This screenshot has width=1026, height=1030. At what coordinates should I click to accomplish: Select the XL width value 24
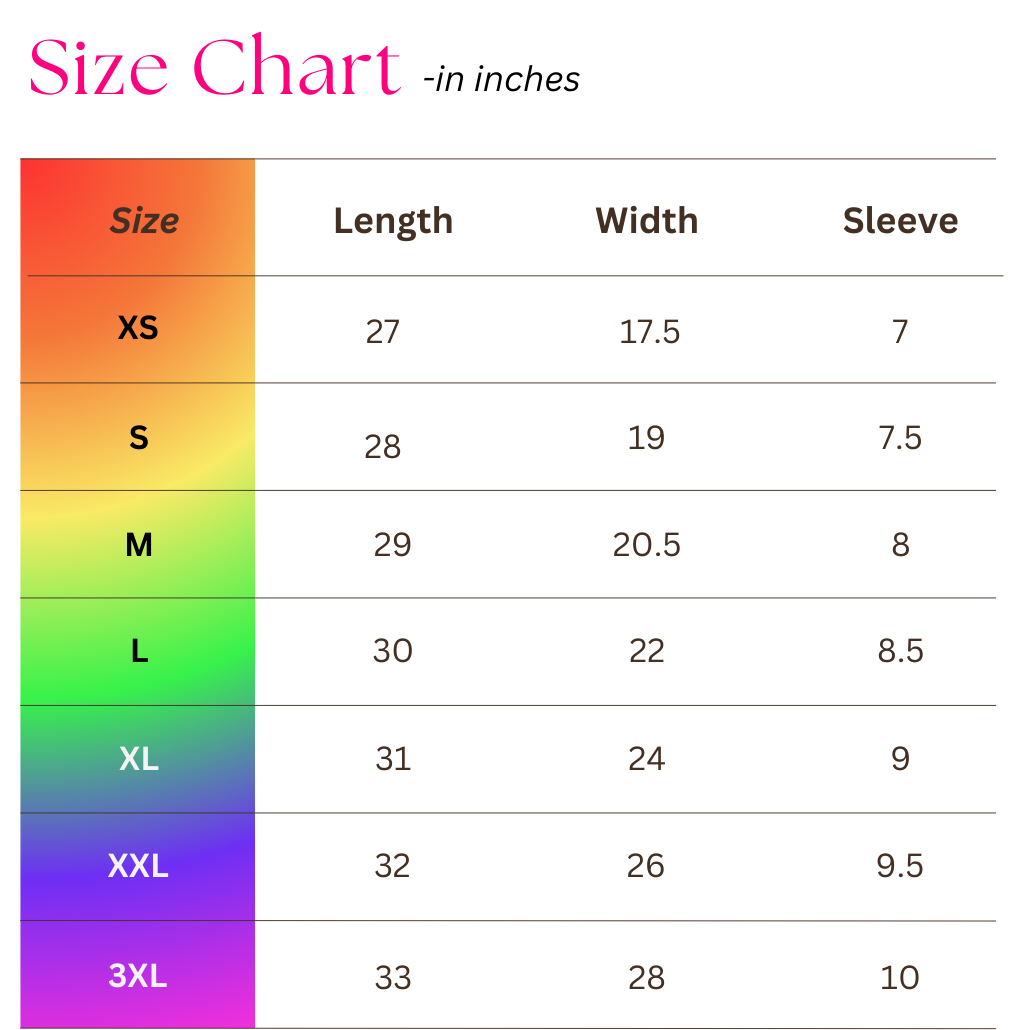(646, 759)
